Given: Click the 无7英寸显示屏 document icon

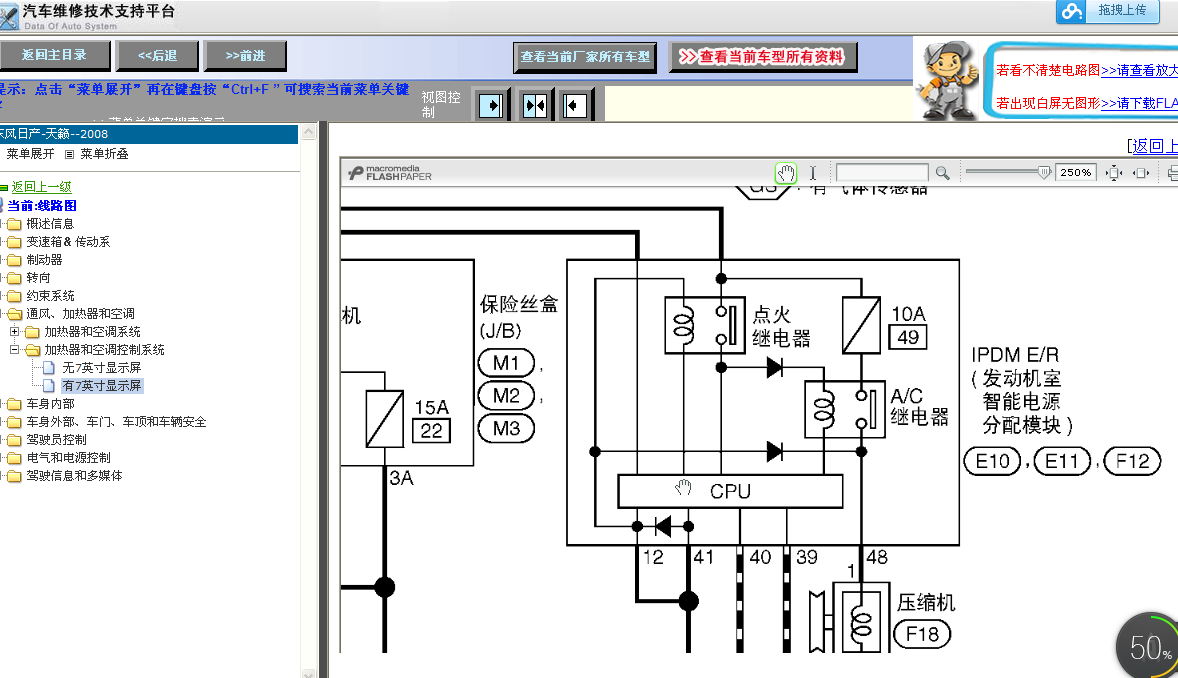Looking at the screenshot, I should tap(49, 368).
